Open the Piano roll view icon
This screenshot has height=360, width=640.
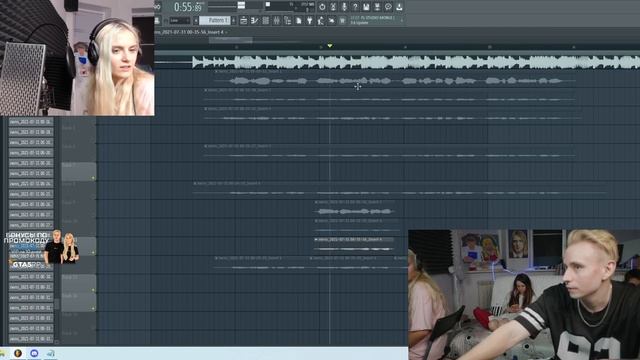point(255,20)
